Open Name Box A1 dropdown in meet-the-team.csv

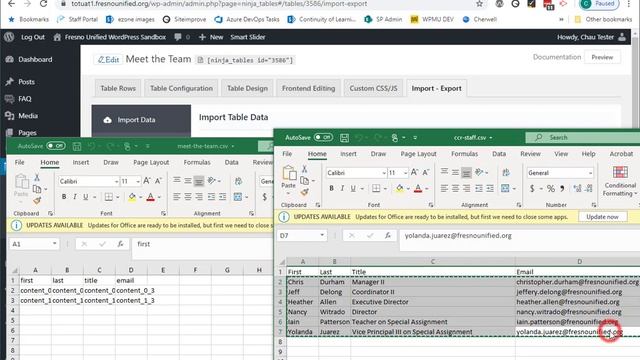pyautogui.click(x=54, y=244)
